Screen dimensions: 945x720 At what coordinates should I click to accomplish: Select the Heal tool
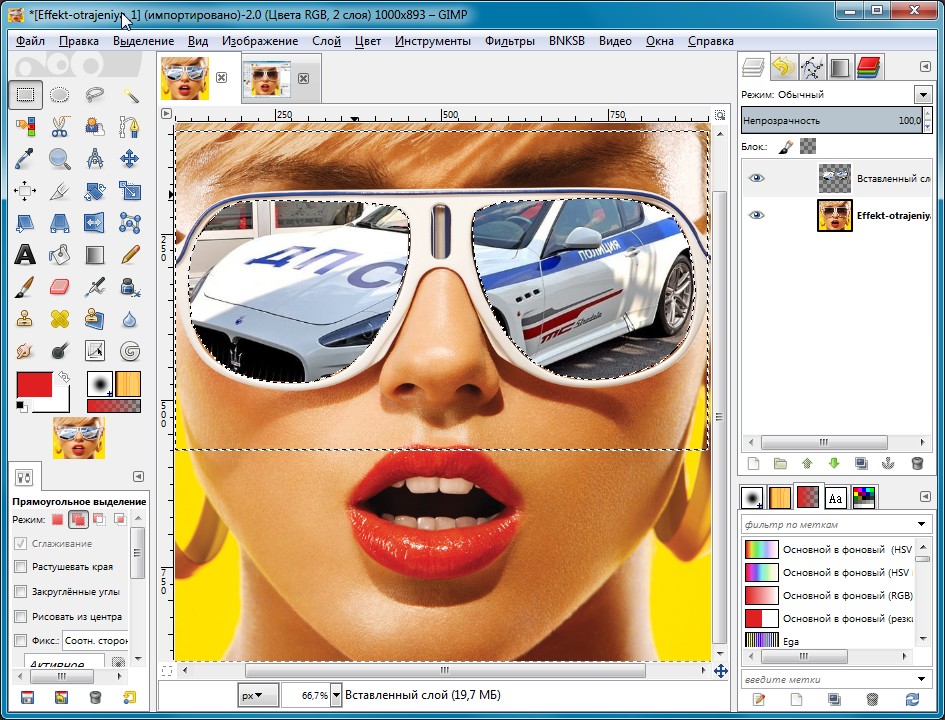tap(60, 319)
